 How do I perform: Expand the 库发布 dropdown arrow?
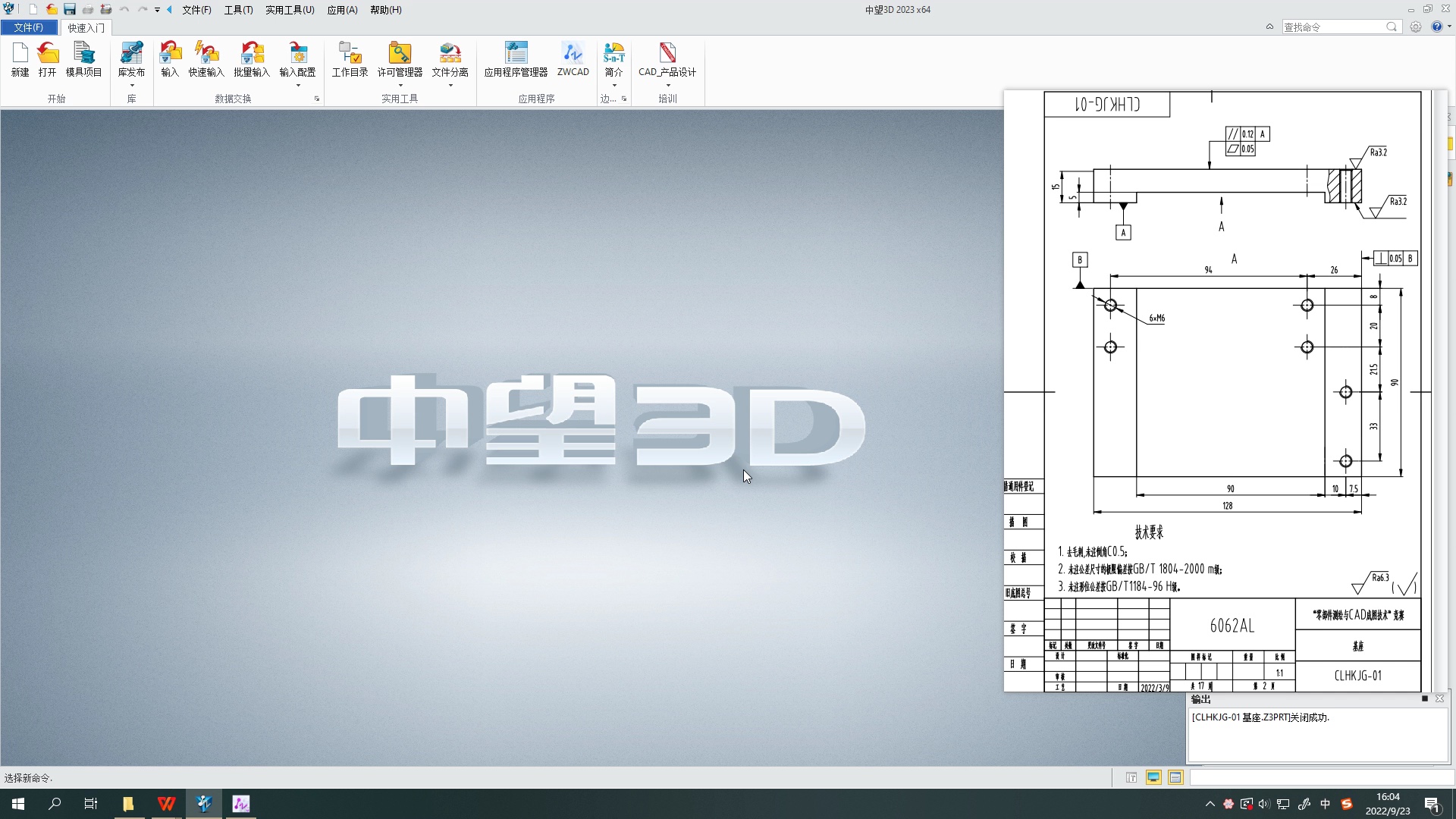coord(131,86)
